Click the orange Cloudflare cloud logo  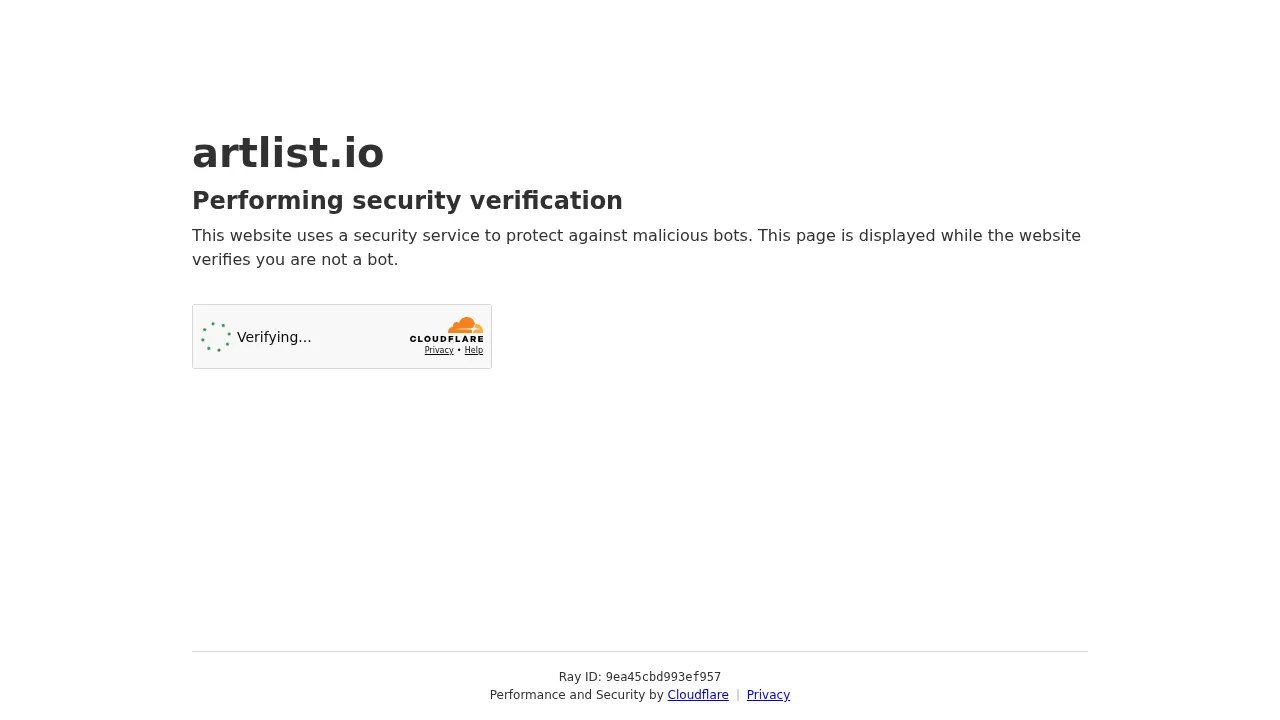pyautogui.click(x=466, y=326)
